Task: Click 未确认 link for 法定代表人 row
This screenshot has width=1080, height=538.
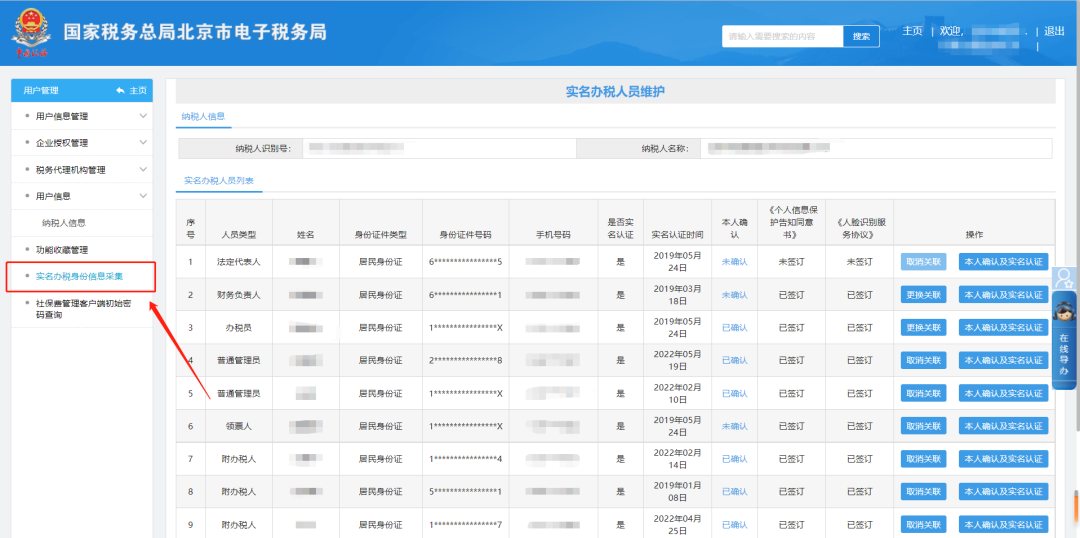Action: (734, 262)
